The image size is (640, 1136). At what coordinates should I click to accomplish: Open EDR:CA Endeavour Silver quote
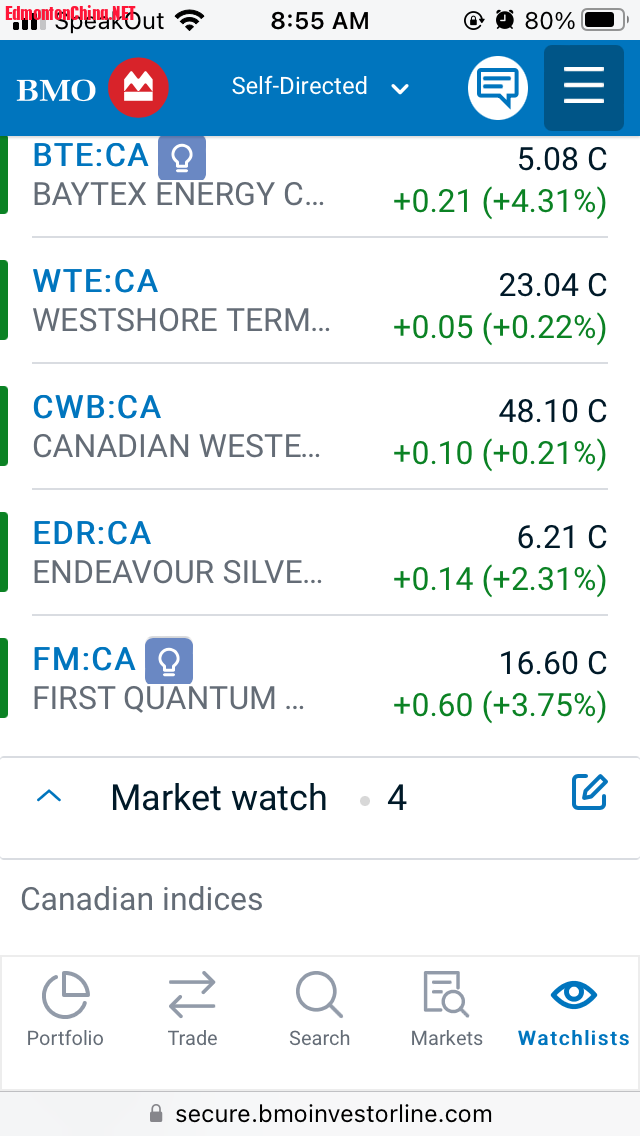pyautogui.click(x=320, y=553)
